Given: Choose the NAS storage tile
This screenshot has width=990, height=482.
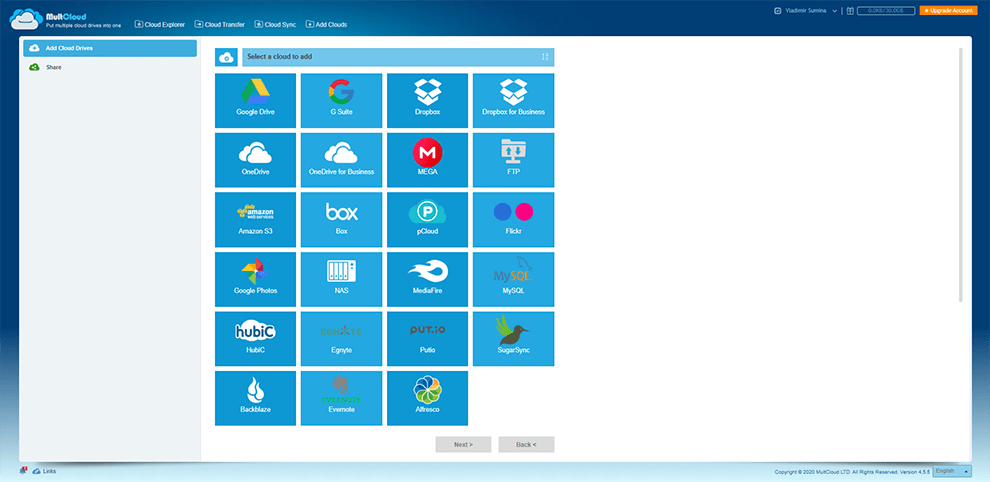Looking at the screenshot, I should [x=341, y=279].
